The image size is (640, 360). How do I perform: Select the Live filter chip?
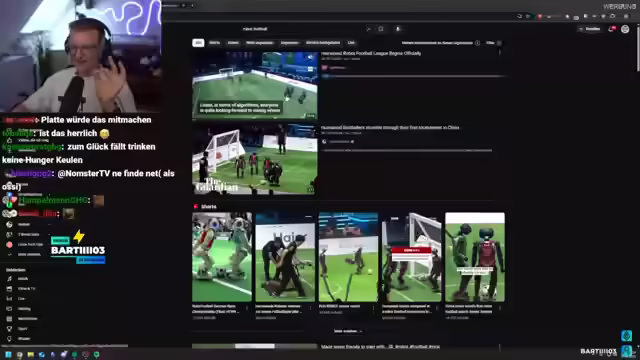point(351,43)
